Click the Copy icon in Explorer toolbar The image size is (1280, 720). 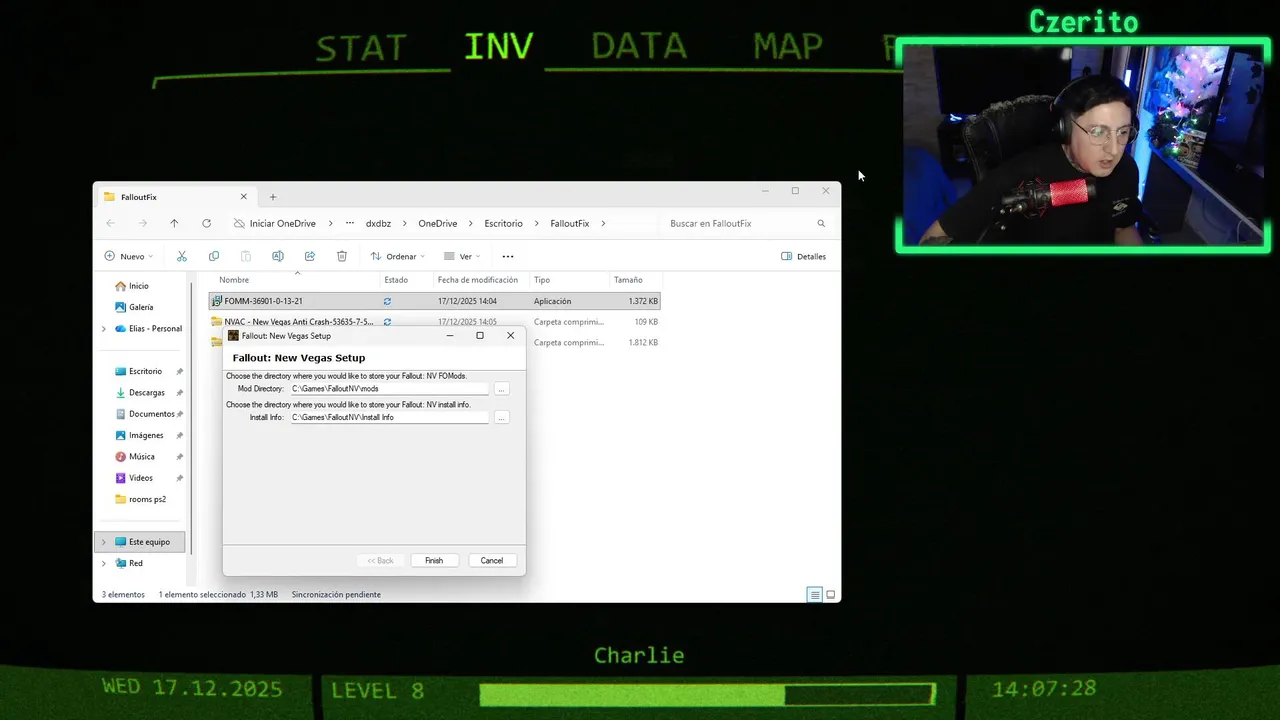(214, 256)
